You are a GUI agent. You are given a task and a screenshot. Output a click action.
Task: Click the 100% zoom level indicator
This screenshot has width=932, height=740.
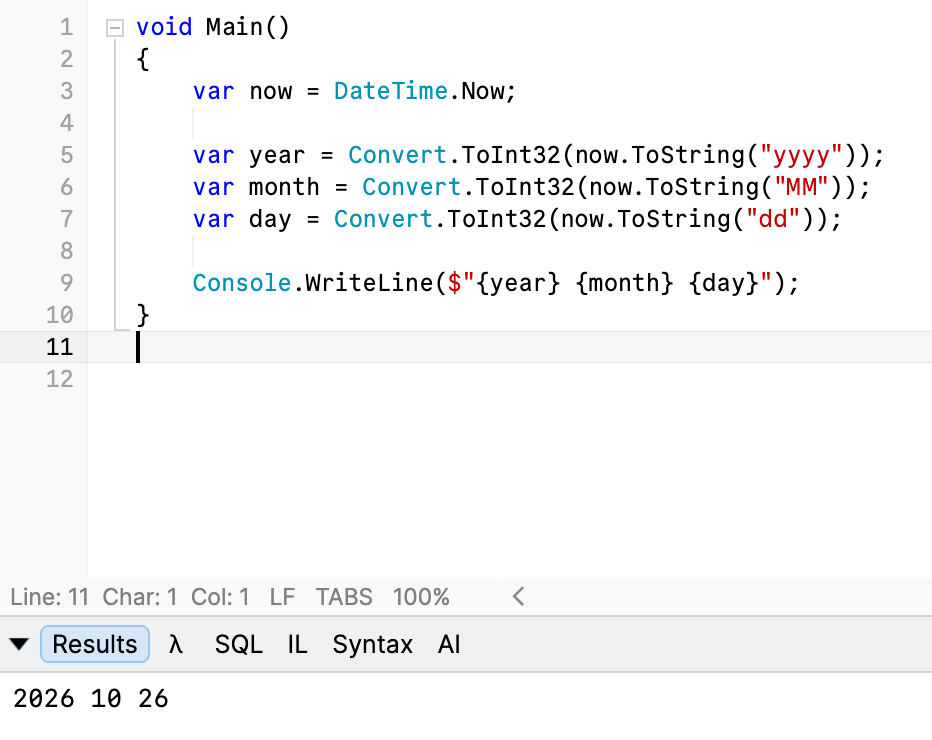(421, 597)
